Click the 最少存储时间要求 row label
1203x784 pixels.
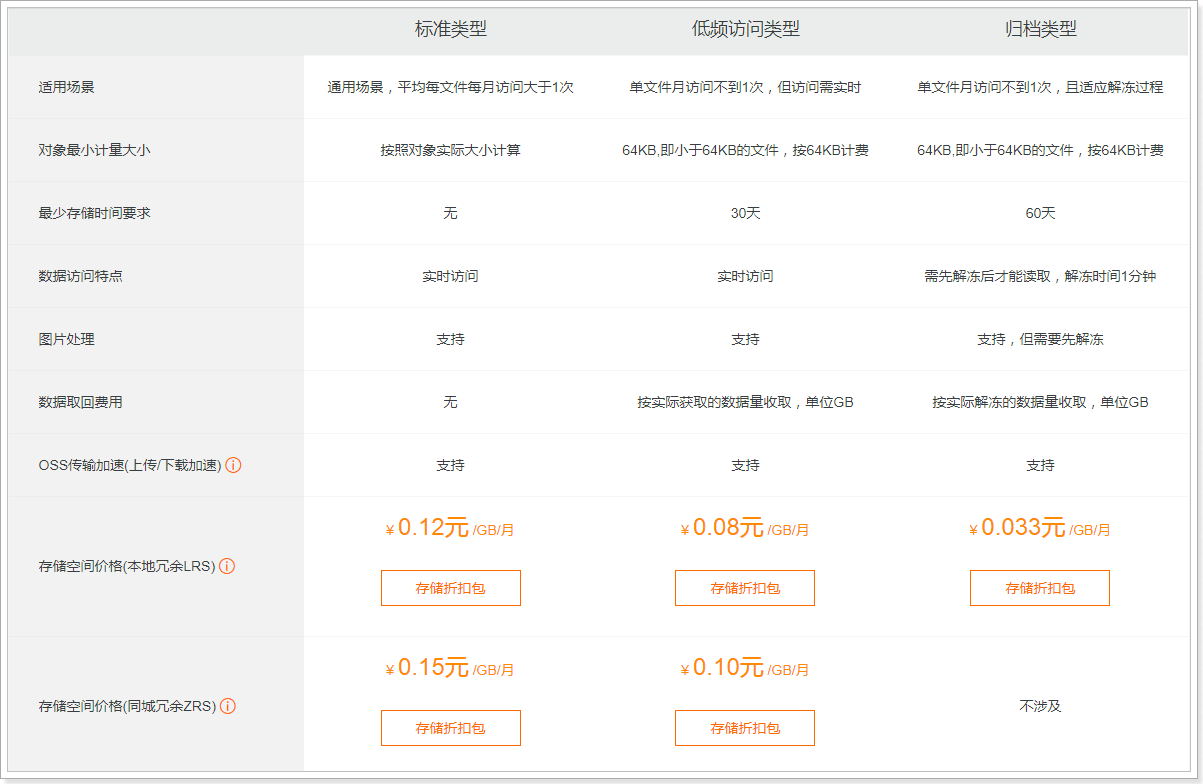tap(94, 213)
